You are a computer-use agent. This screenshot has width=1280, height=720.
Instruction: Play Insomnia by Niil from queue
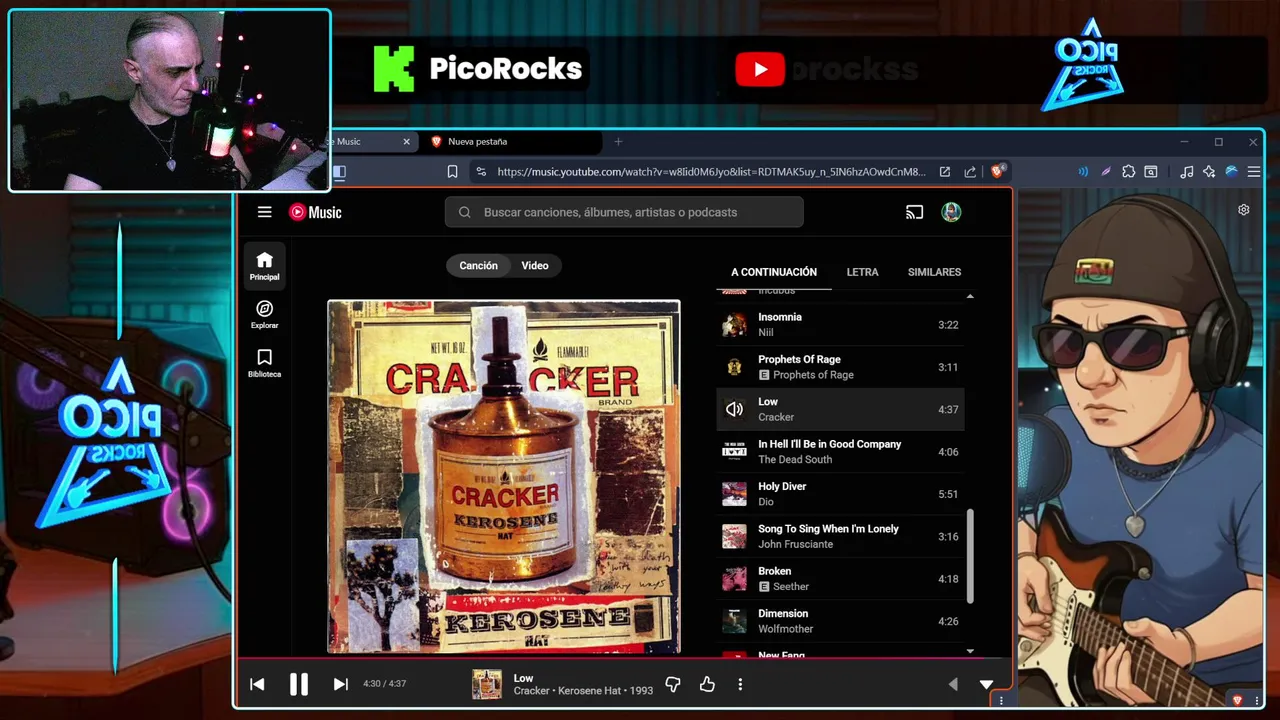[x=840, y=325]
